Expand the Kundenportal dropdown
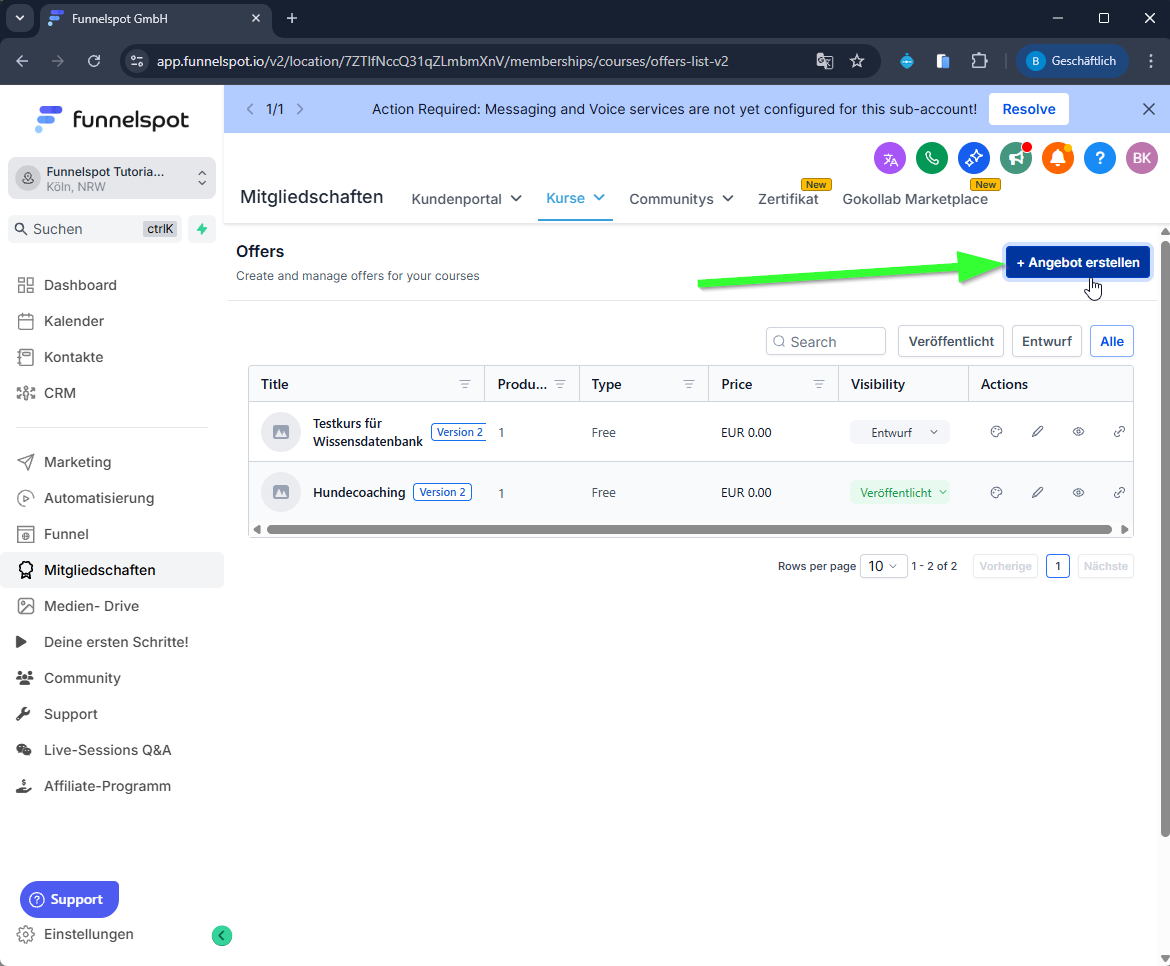The height and width of the screenshot is (966, 1170). coord(466,199)
